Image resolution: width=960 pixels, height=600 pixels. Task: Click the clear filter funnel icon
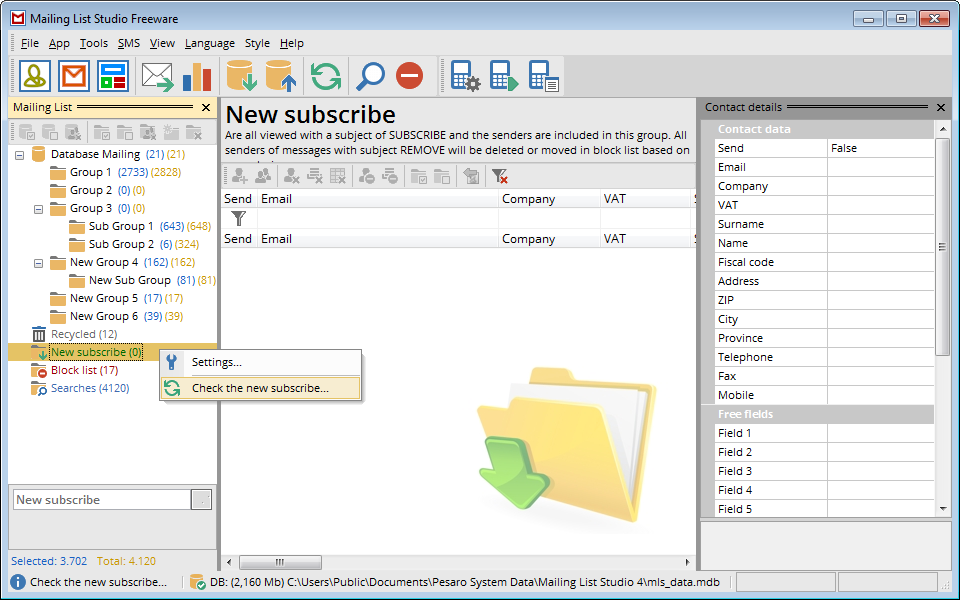pyautogui.click(x=500, y=176)
